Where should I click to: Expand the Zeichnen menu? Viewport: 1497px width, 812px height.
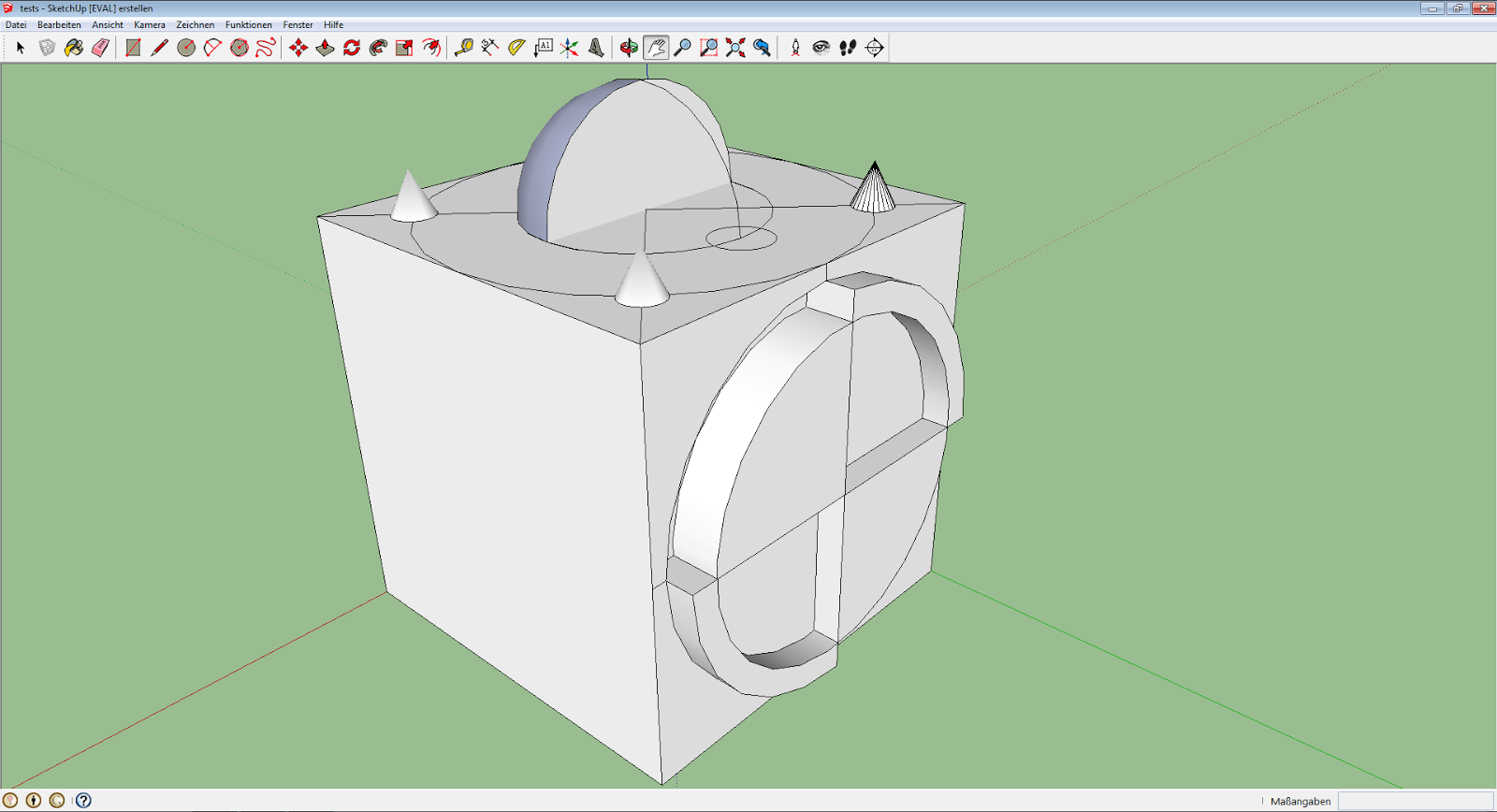(195, 25)
